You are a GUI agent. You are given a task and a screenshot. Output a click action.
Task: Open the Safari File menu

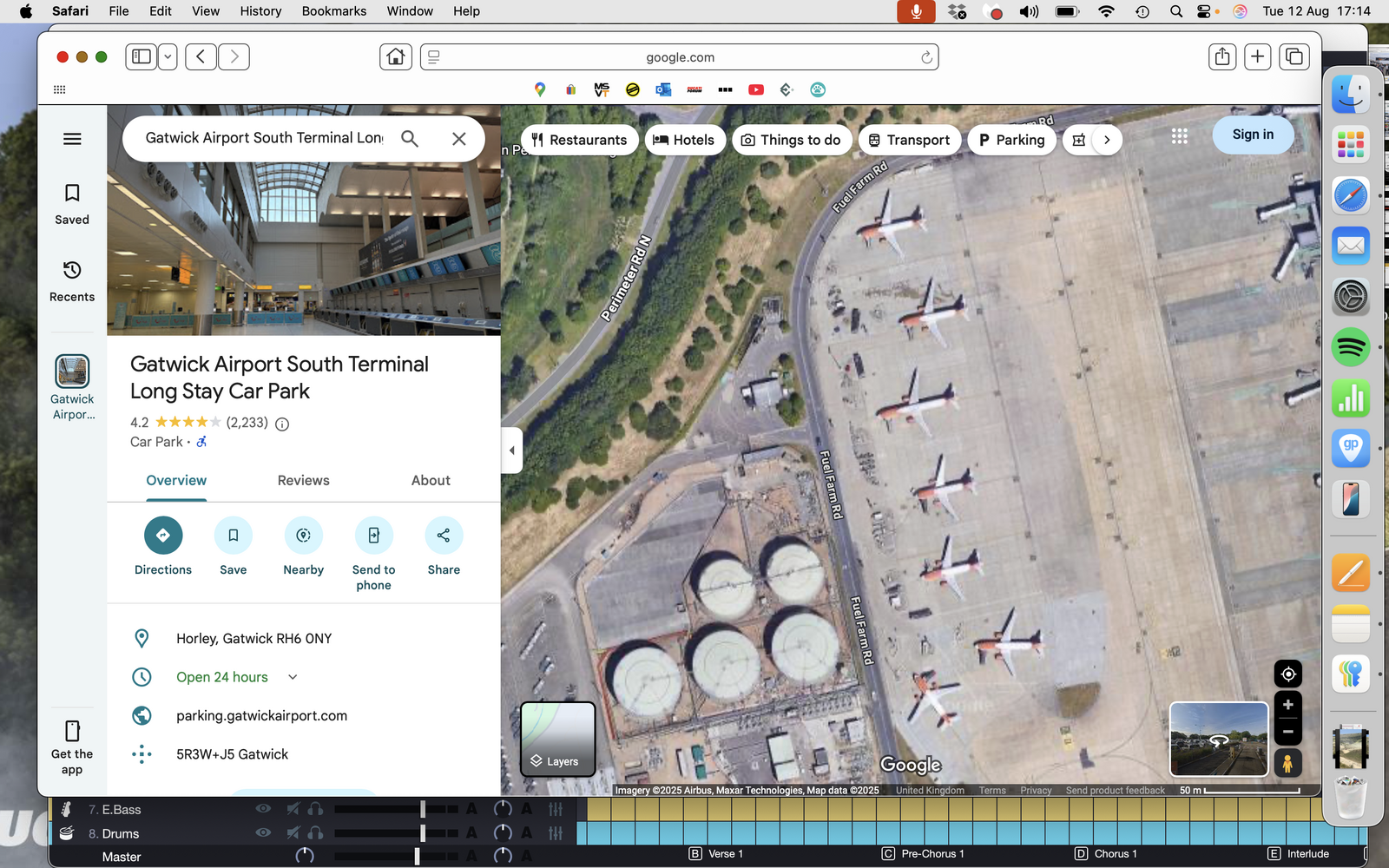click(x=119, y=11)
